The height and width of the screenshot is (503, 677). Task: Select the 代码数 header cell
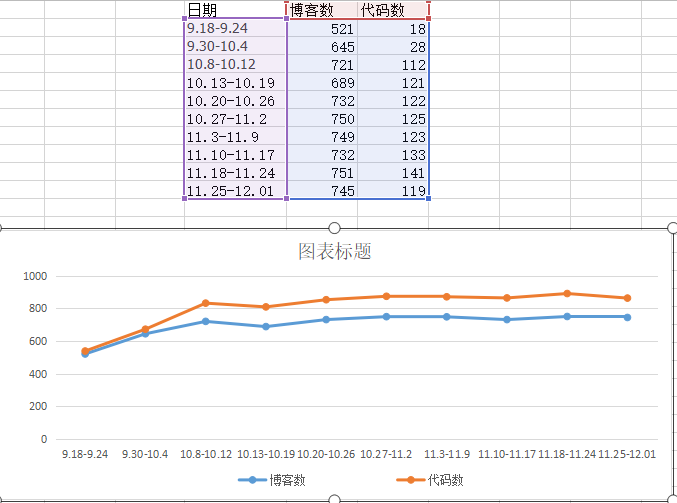pyautogui.click(x=393, y=9)
